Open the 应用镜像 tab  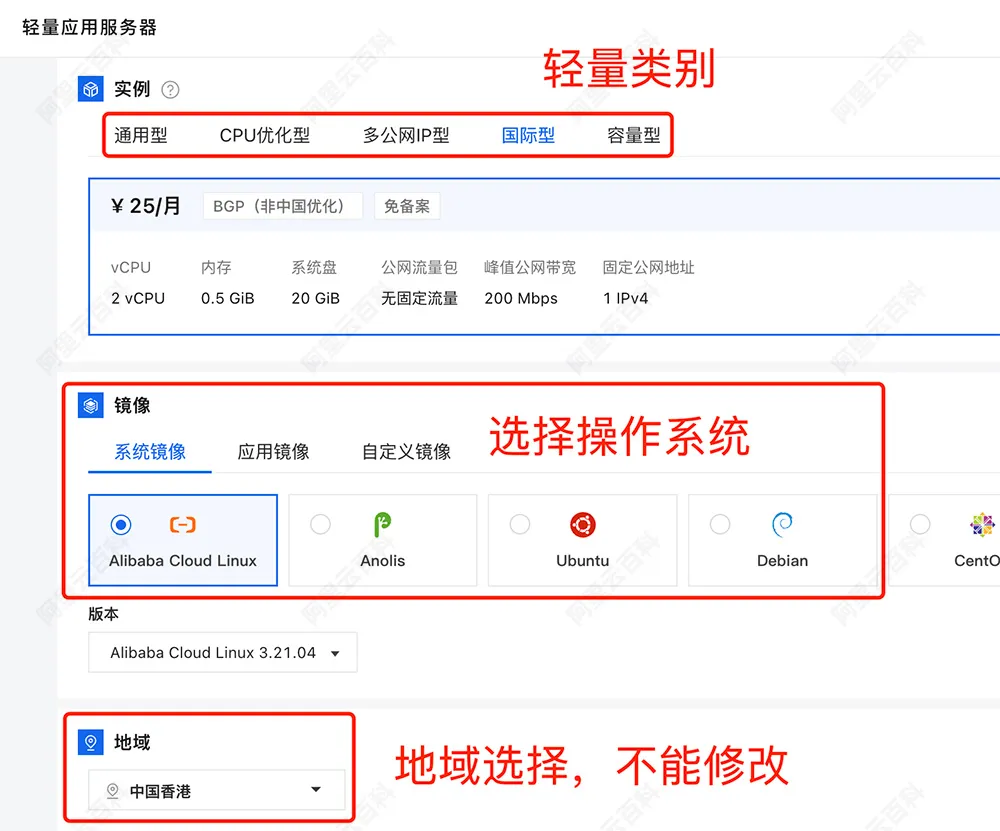coord(273,451)
